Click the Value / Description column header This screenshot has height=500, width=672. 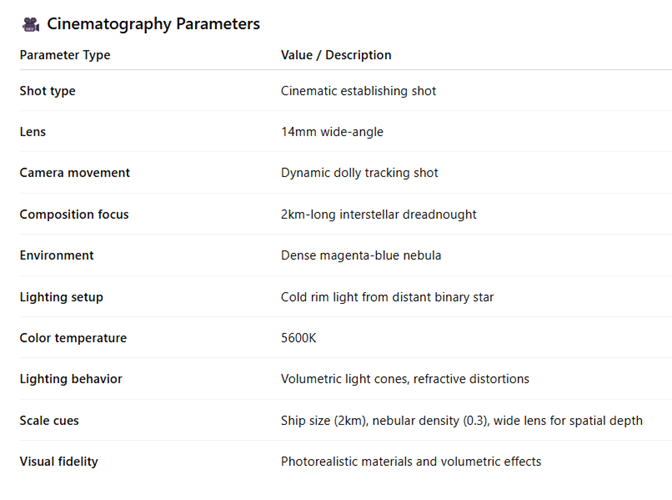click(336, 55)
